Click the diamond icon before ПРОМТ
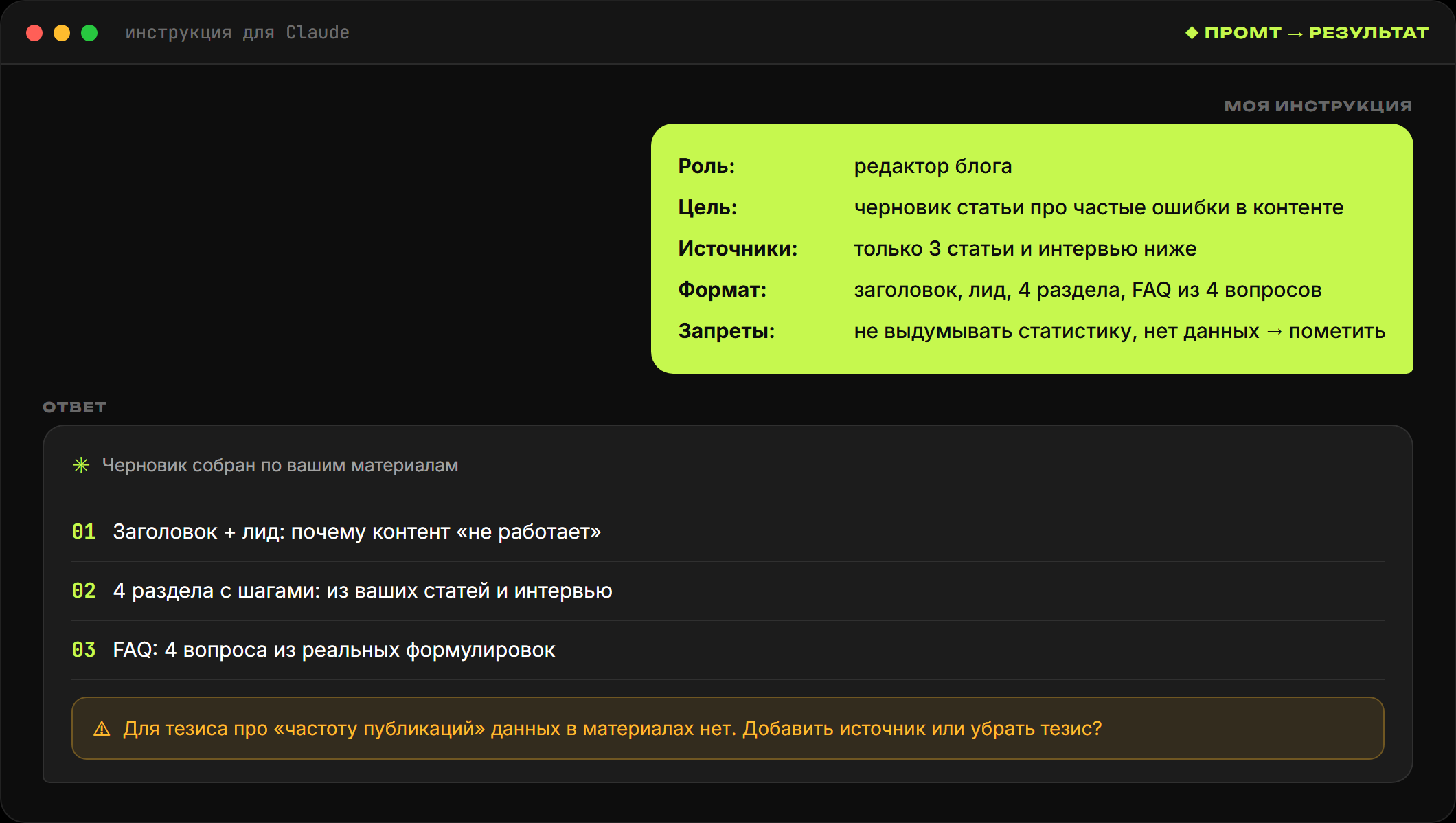 click(1192, 33)
